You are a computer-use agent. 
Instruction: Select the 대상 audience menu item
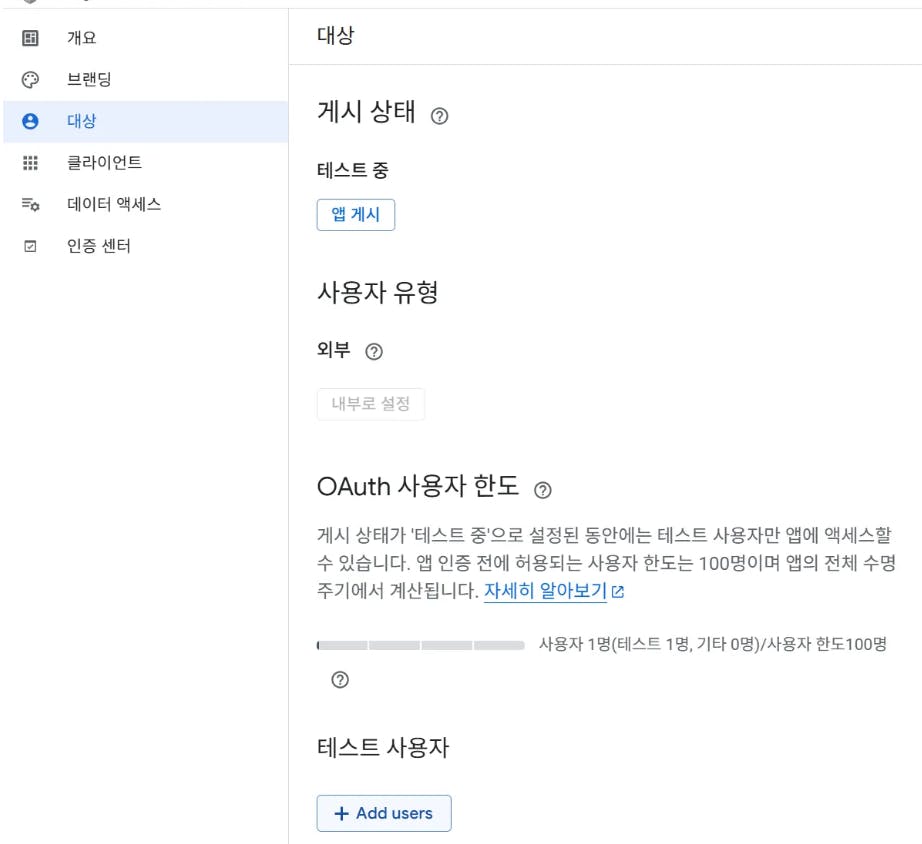pyautogui.click(x=145, y=121)
